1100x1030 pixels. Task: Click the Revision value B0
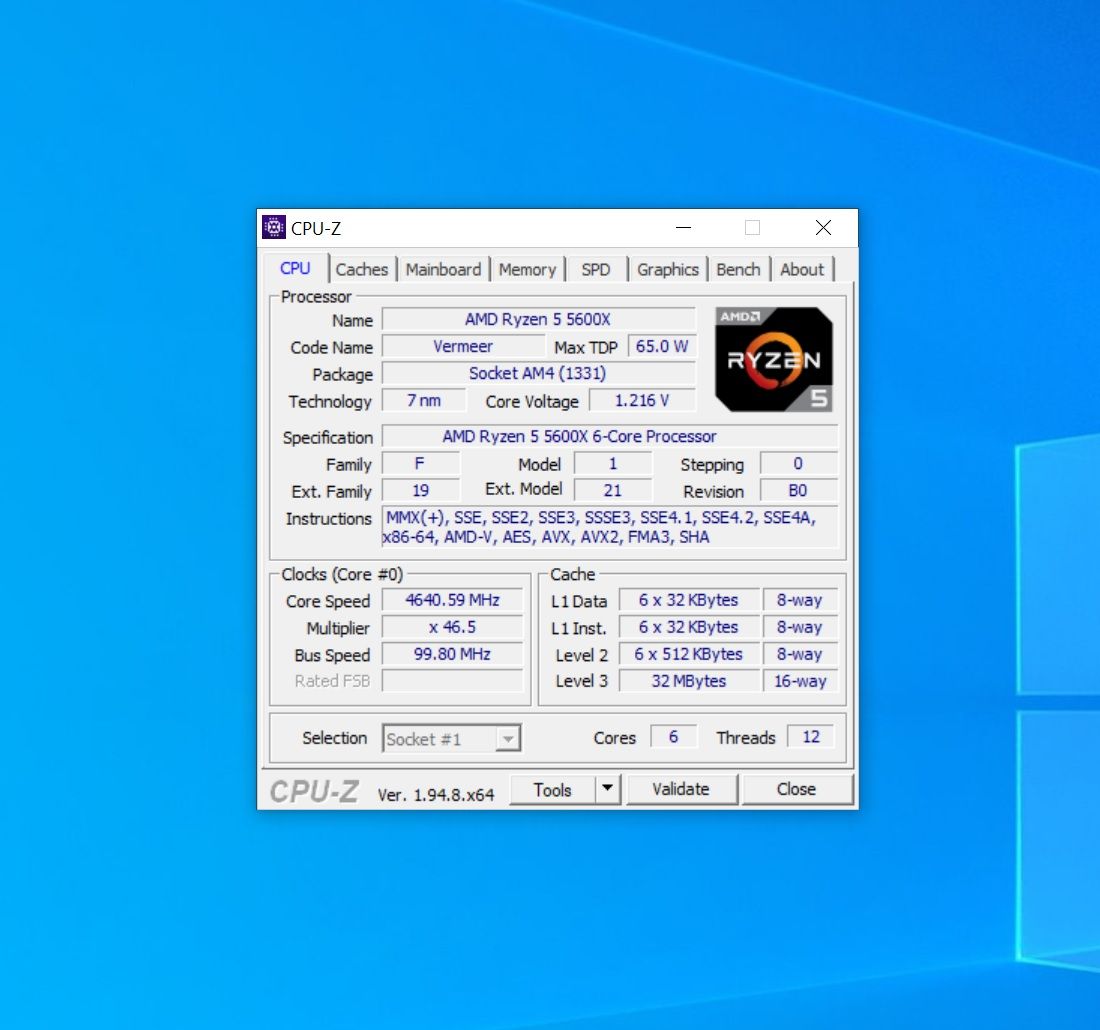tap(798, 490)
